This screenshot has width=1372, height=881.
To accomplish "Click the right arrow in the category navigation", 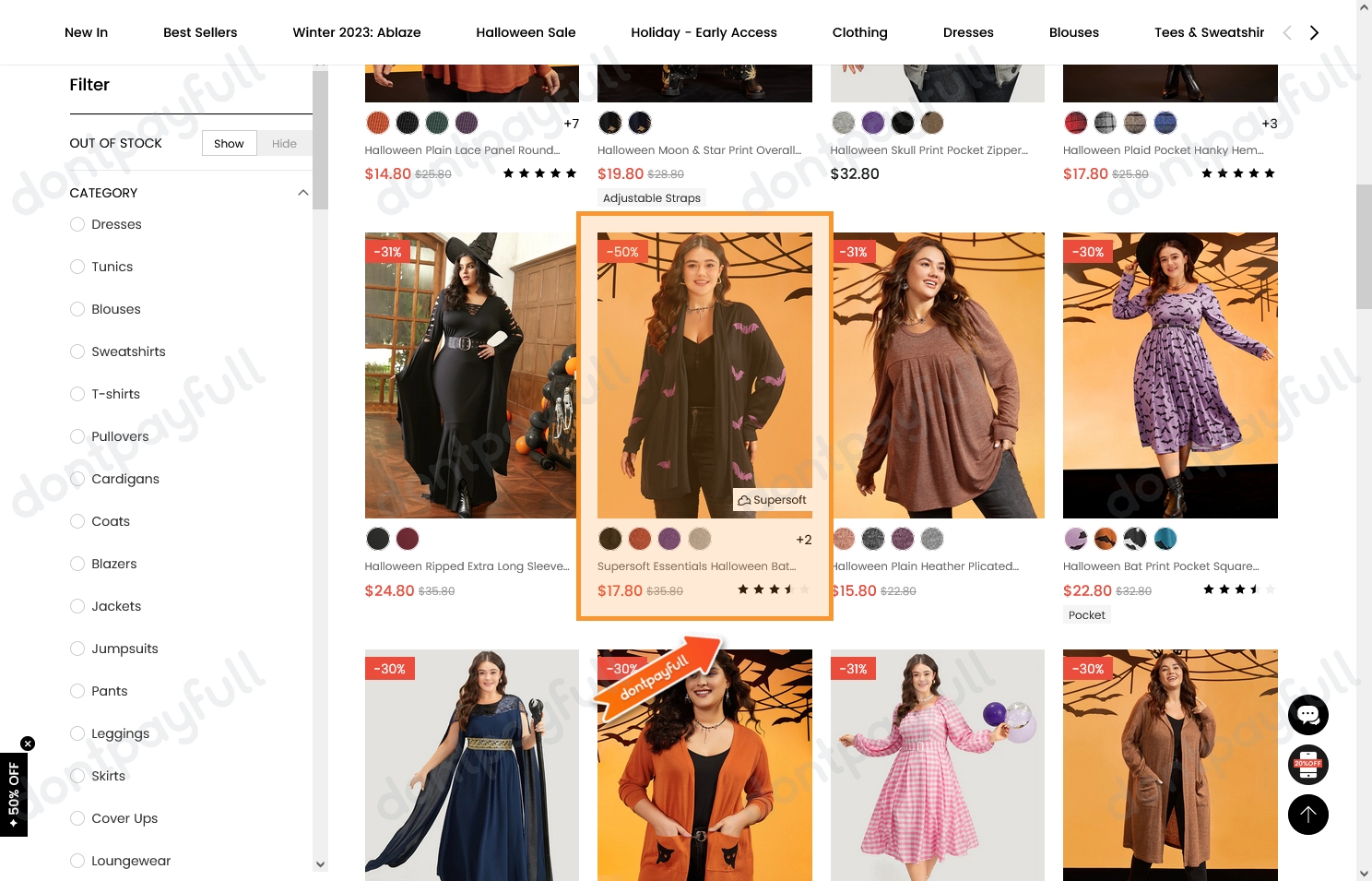I will (1314, 32).
